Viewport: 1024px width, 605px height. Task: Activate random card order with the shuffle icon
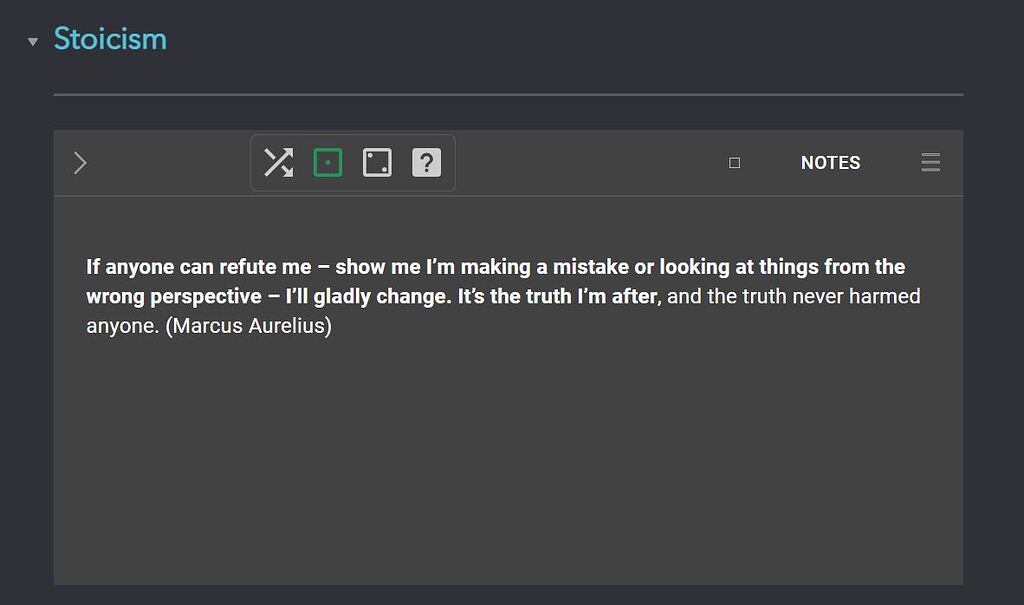[278, 162]
